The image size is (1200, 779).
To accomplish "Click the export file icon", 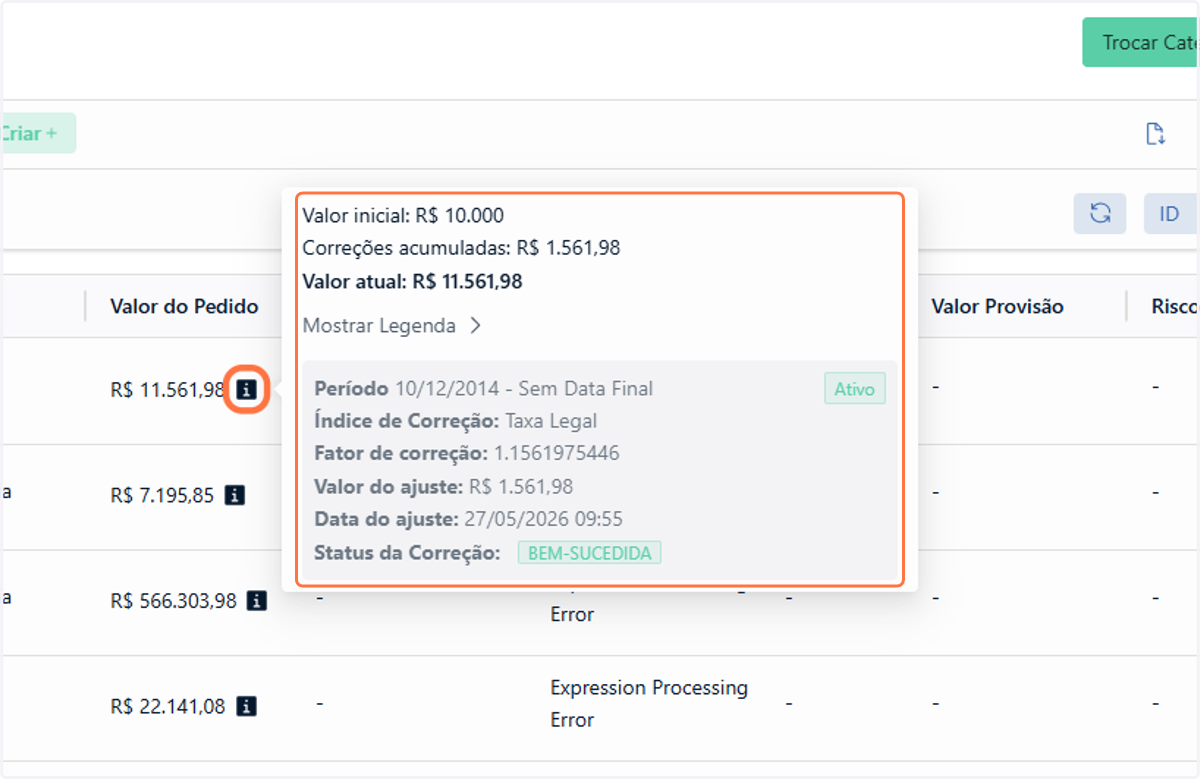I will tap(1155, 134).
